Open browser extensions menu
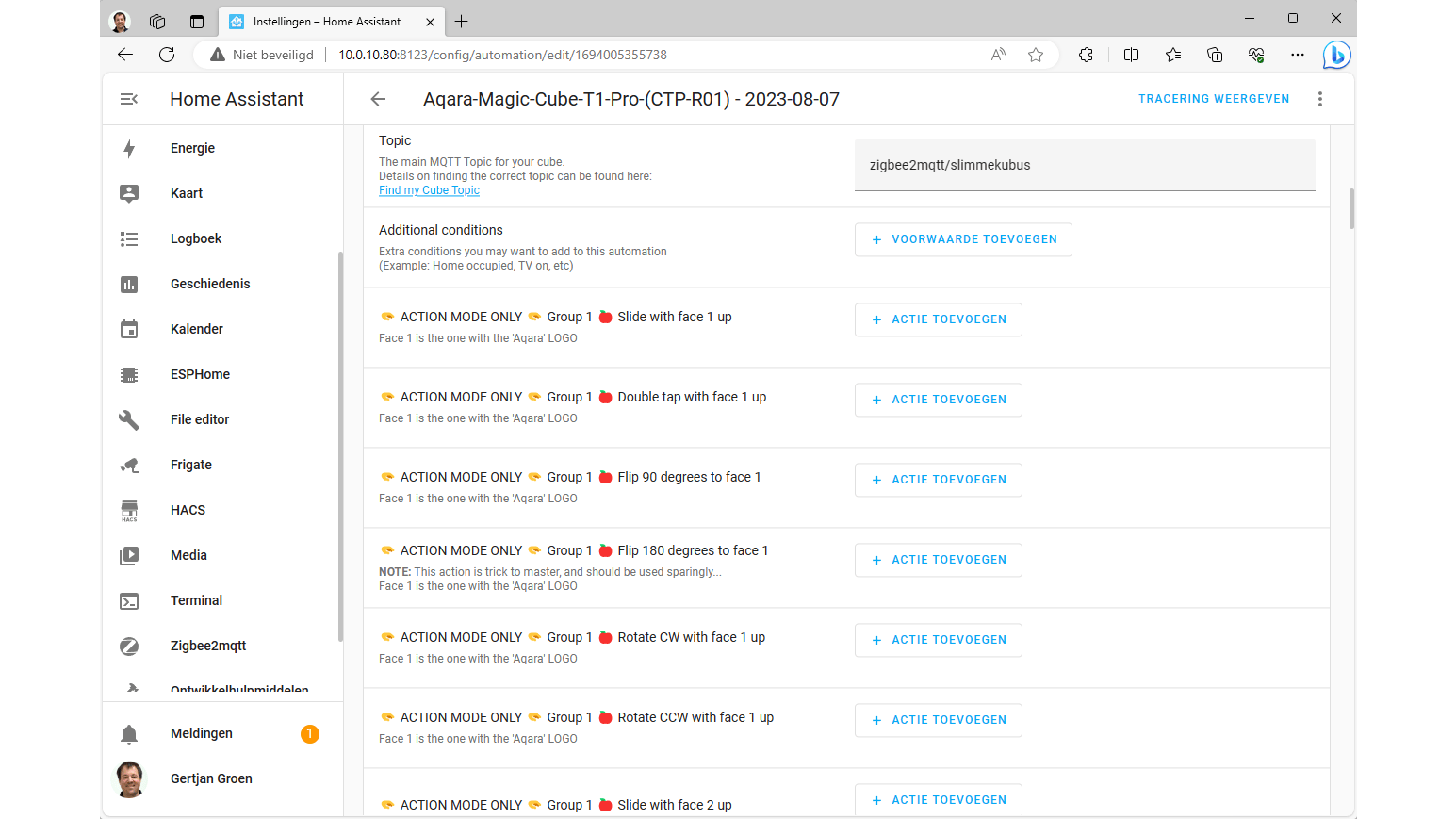The image size is (1456, 819). point(1086,55)
